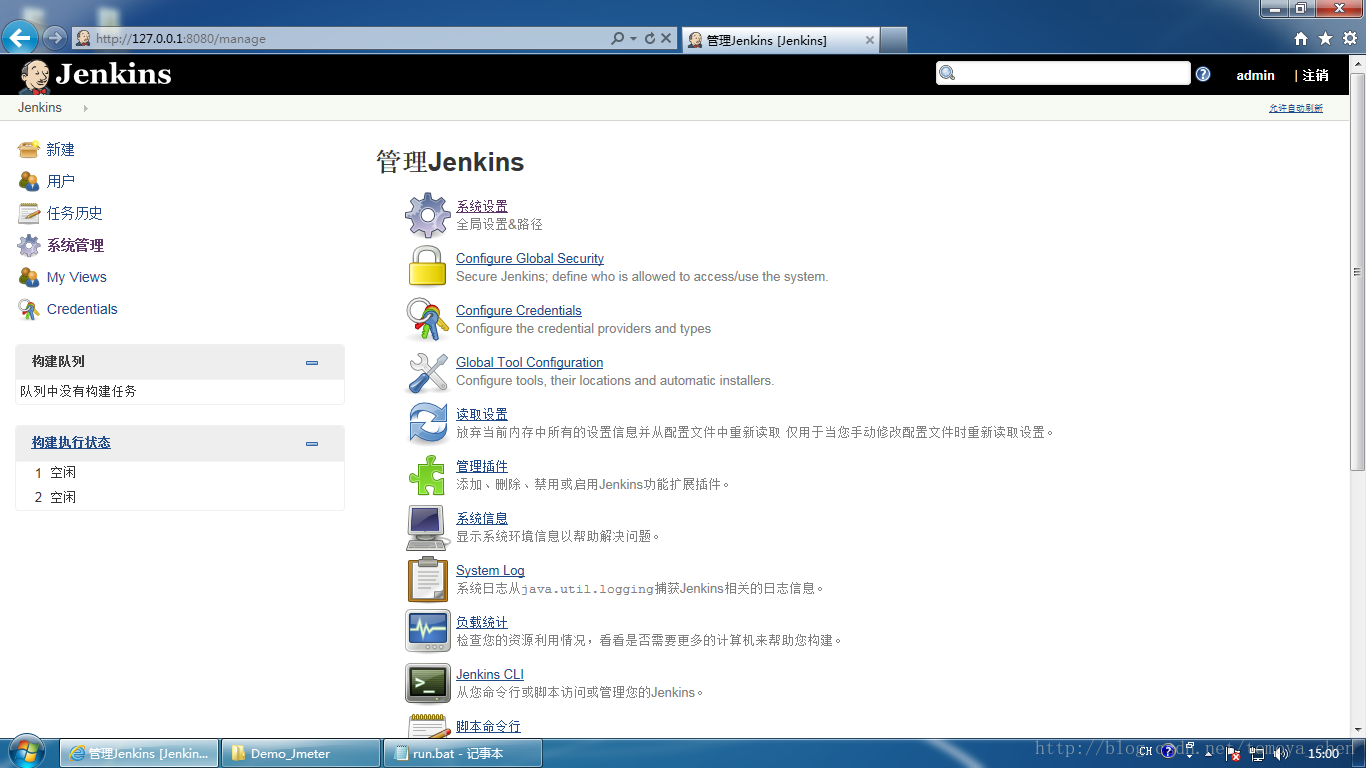Show hidden tray icons arrow
The width and height of the screenshot is (1366, 768).
coord(1209,753)
